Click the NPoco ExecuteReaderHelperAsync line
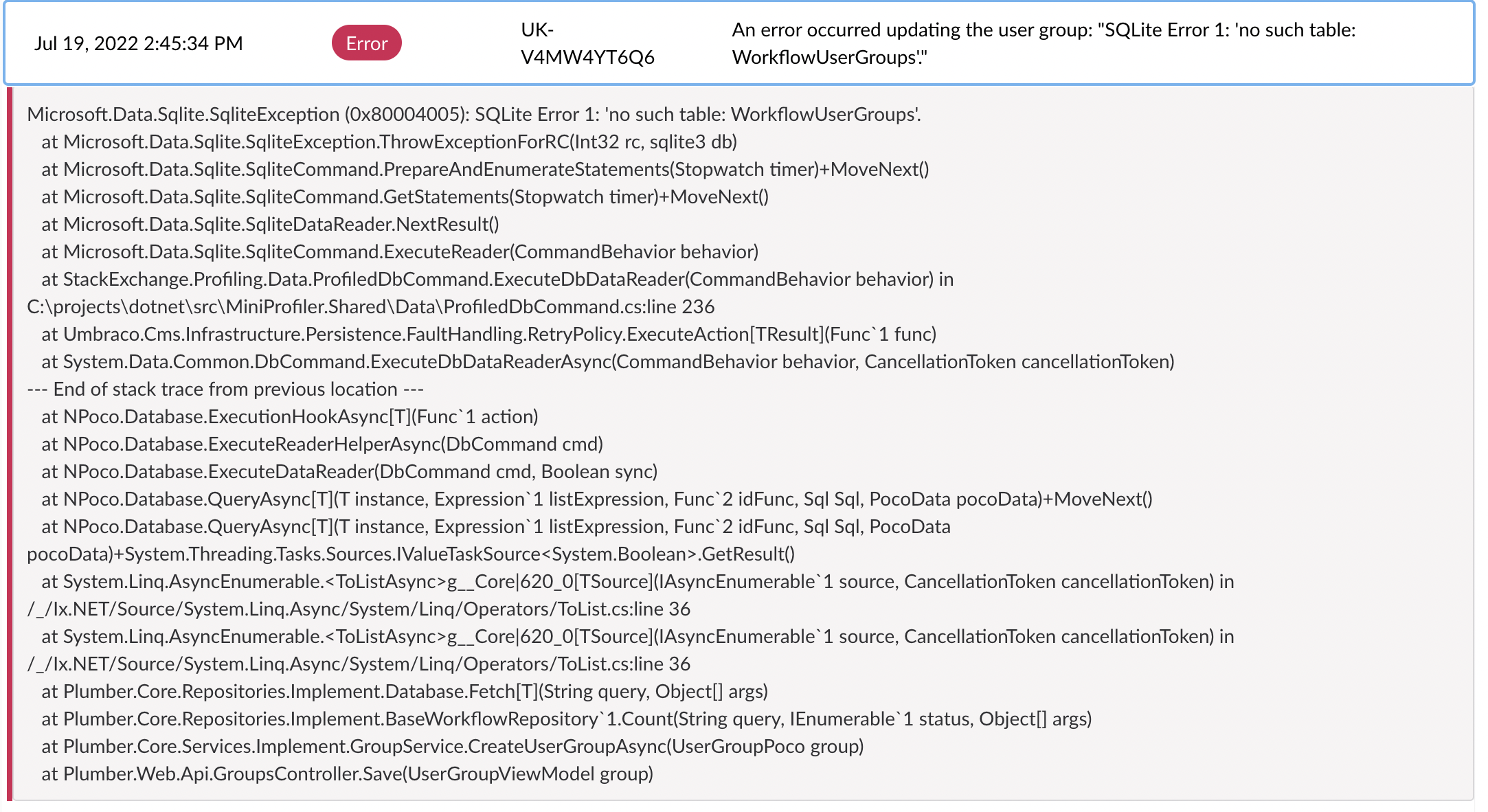This screenshot has height=812, width=1488. point(322,444)
